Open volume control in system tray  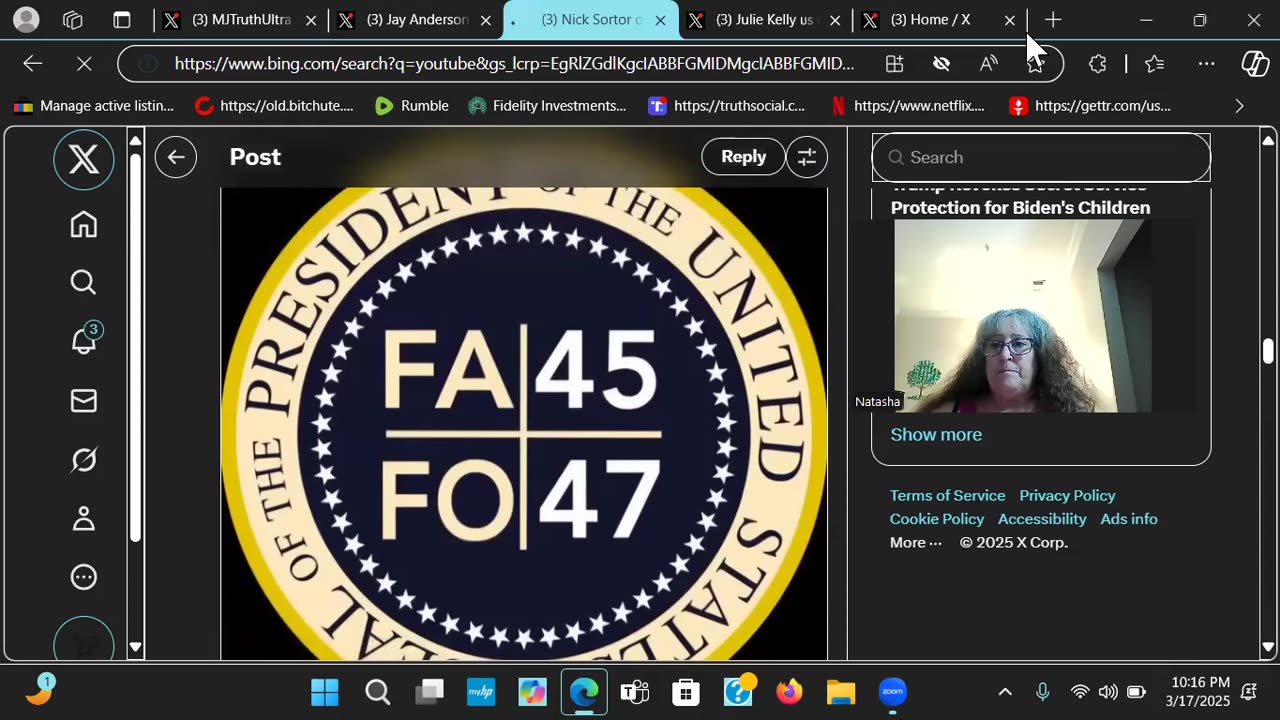(x=1108, y=692)
